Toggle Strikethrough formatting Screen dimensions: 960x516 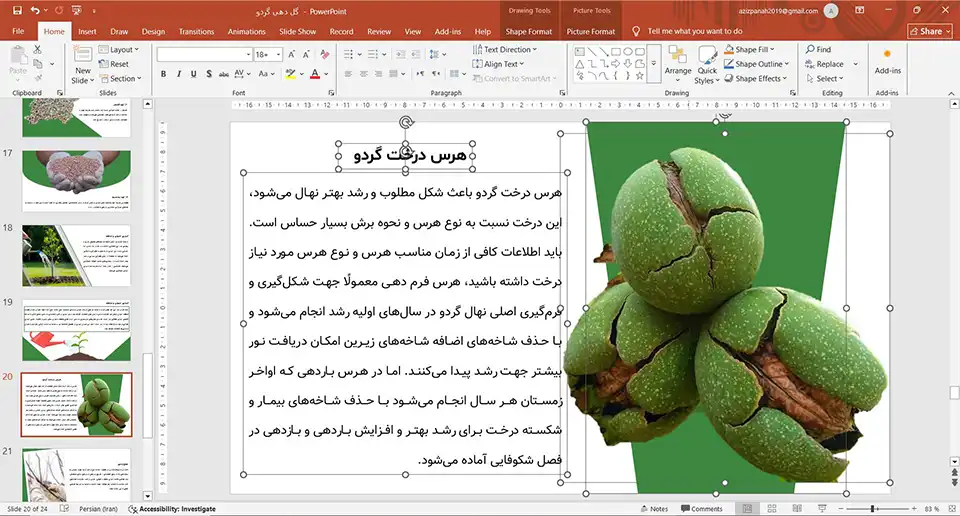(x=223, y=73)
